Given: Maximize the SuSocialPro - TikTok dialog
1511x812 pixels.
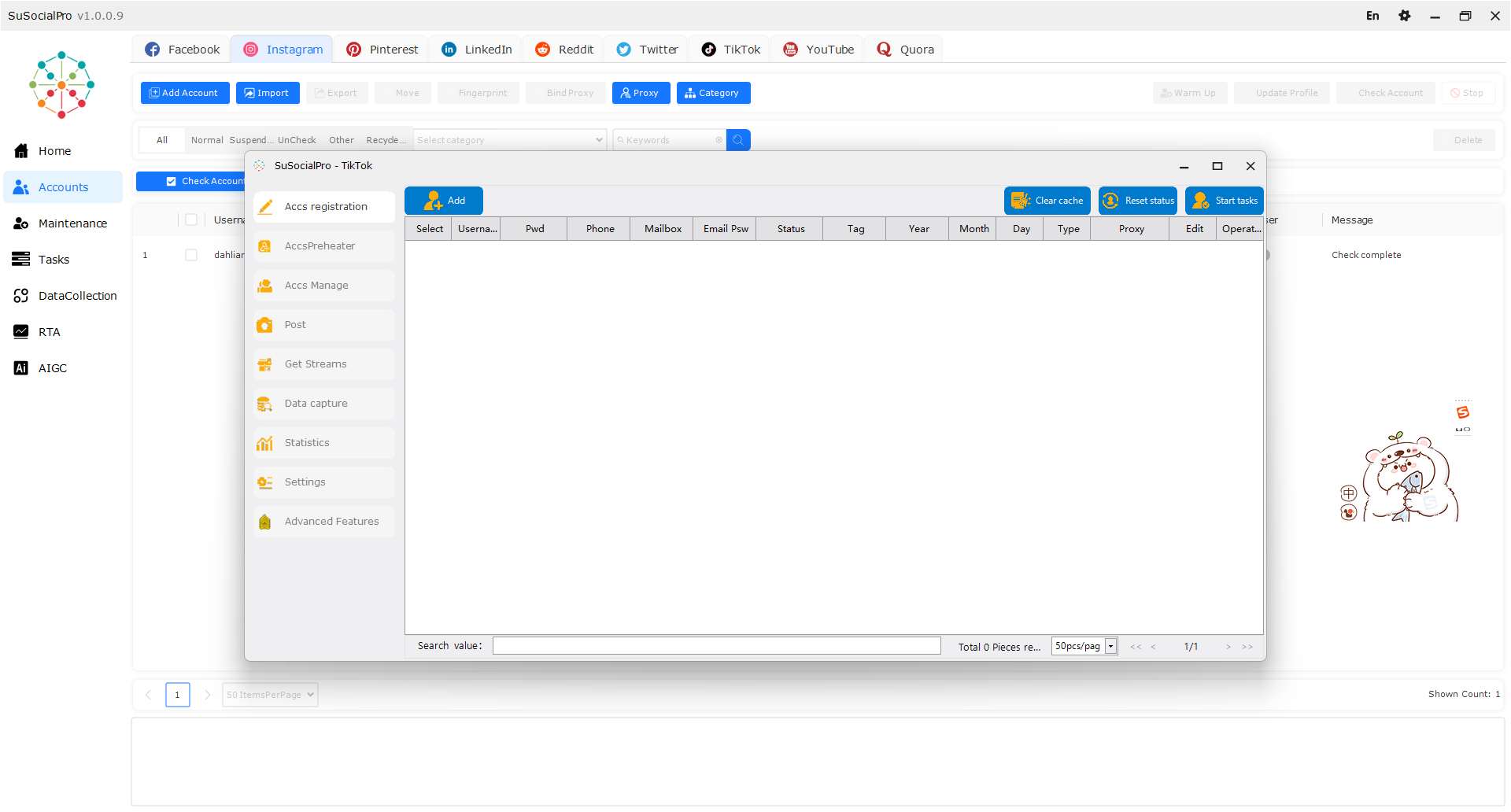Looking at the screenshot, I should click(1217, 166).
